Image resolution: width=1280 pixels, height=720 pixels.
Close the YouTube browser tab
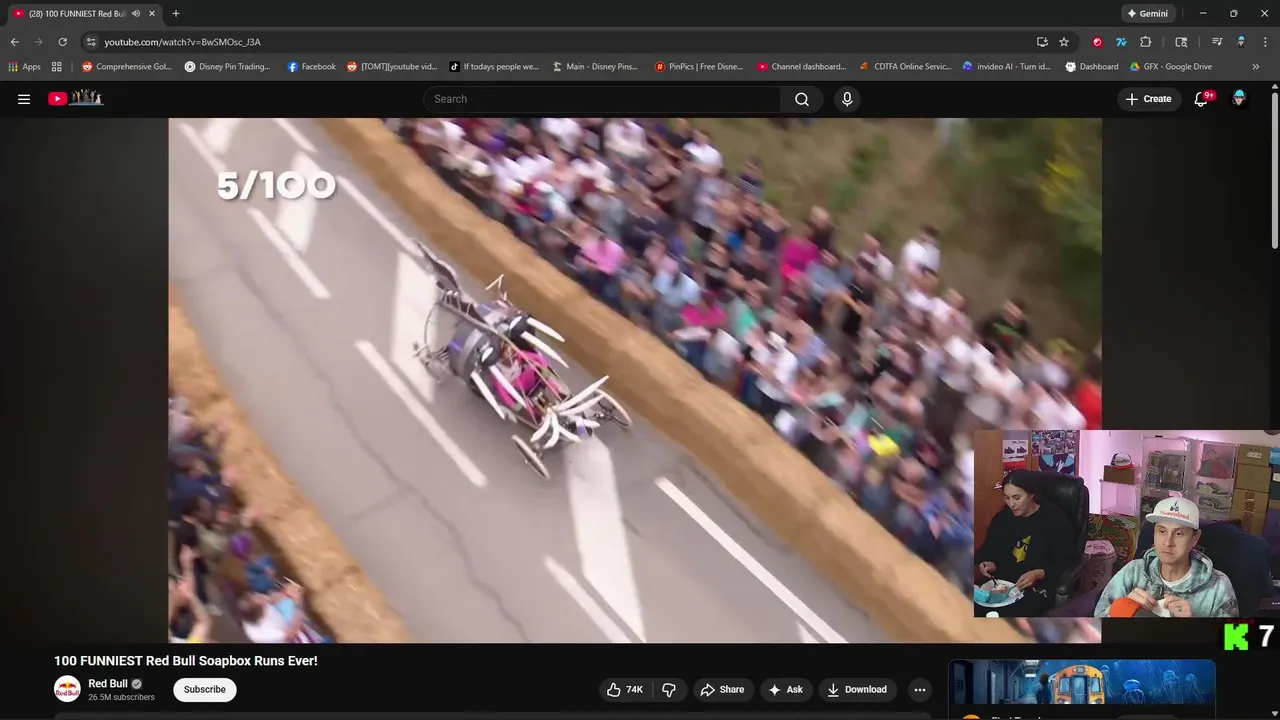pos(152,14)
